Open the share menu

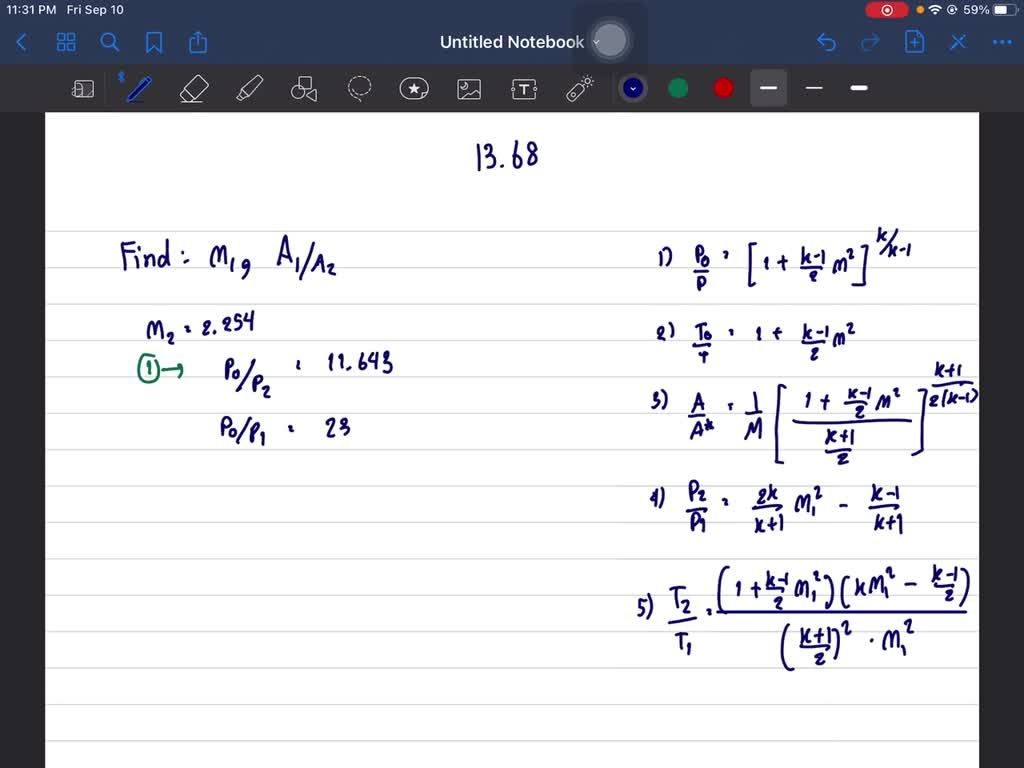197,42
